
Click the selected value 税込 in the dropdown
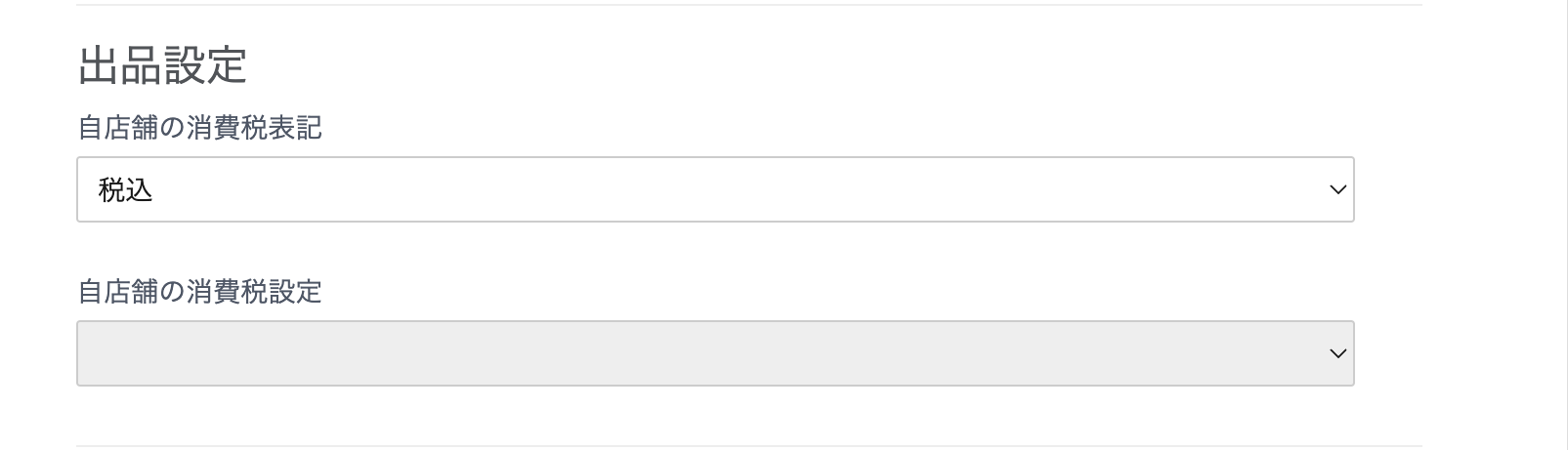pyautogui.click(x=126, y=190)
